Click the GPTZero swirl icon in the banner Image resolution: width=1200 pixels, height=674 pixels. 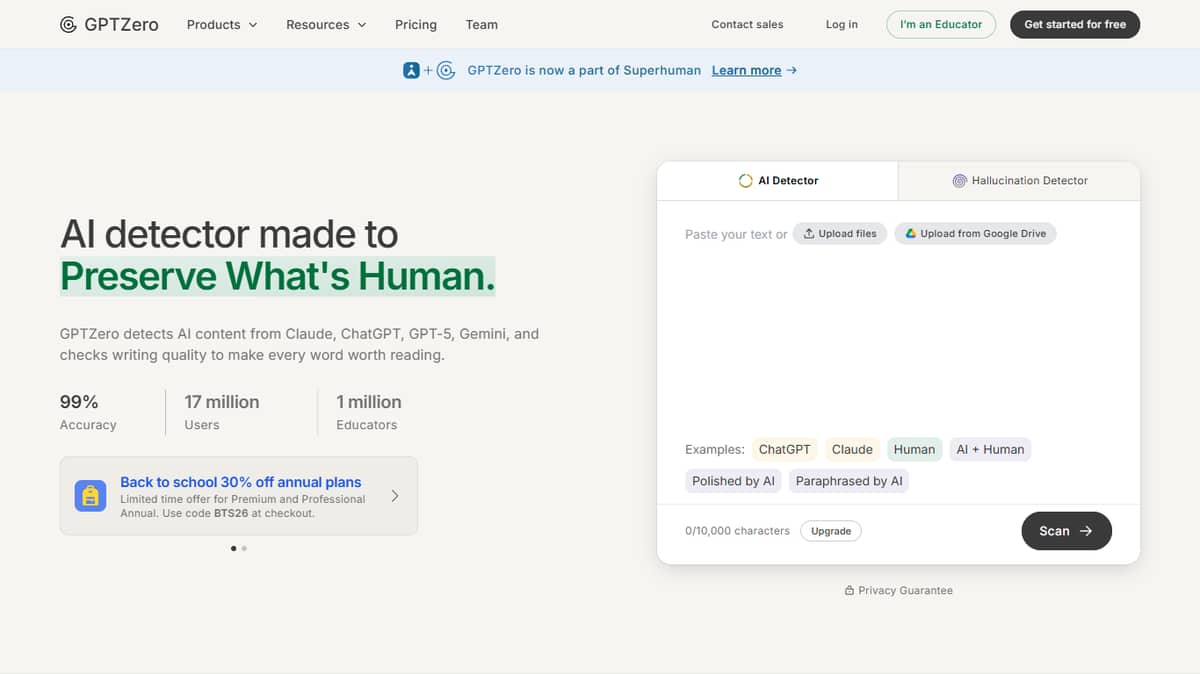[447, 70]
